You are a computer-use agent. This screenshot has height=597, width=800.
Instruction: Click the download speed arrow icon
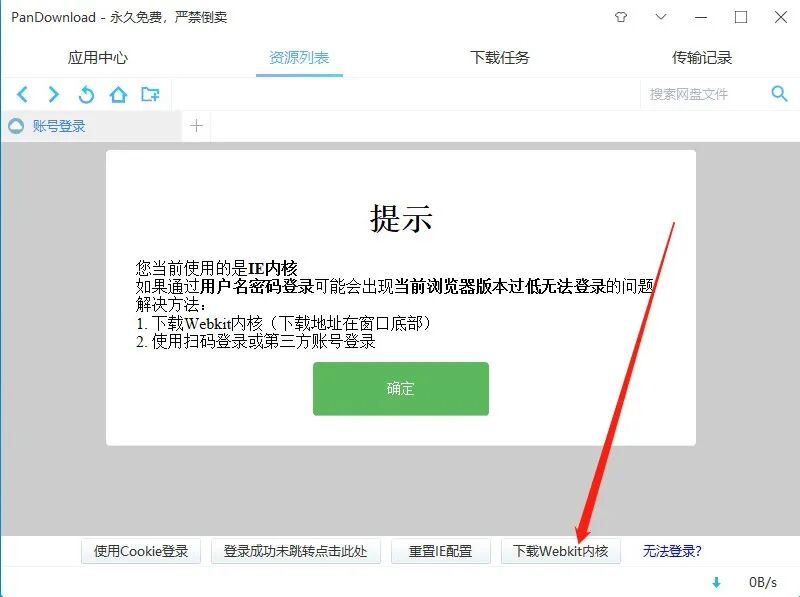tap(716, 582)
